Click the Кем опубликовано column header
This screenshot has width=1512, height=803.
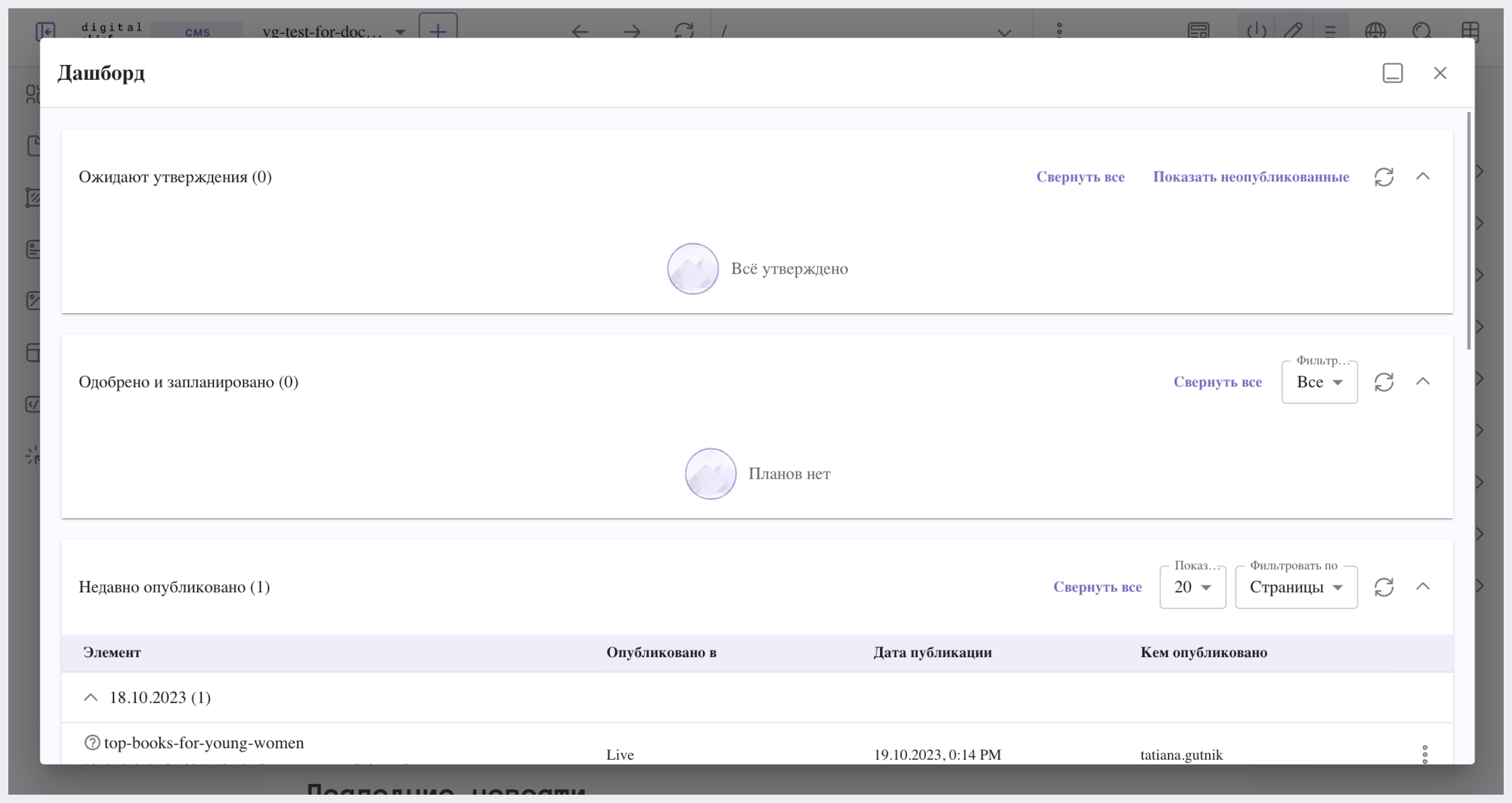pos(1204,653)
